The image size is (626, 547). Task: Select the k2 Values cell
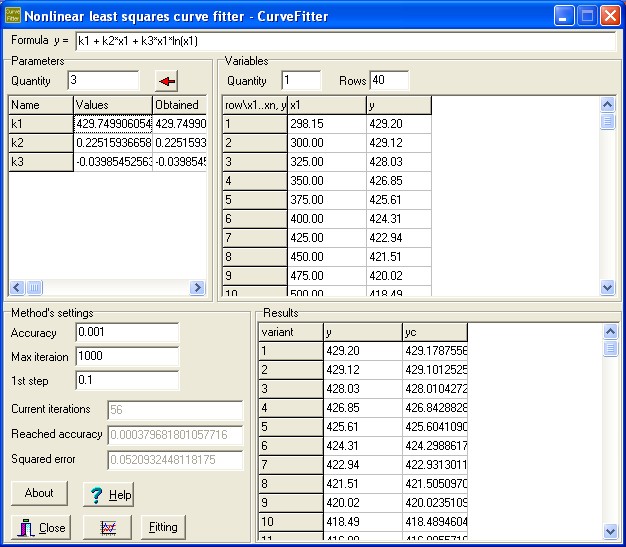pos(112,143)
